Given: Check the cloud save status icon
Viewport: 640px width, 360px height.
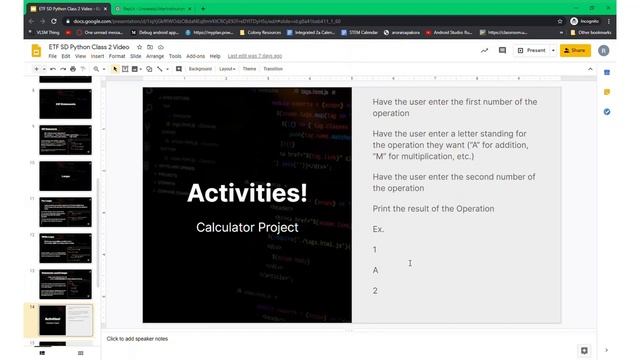Looking at the screenshot, I should (x=161, y=47).
